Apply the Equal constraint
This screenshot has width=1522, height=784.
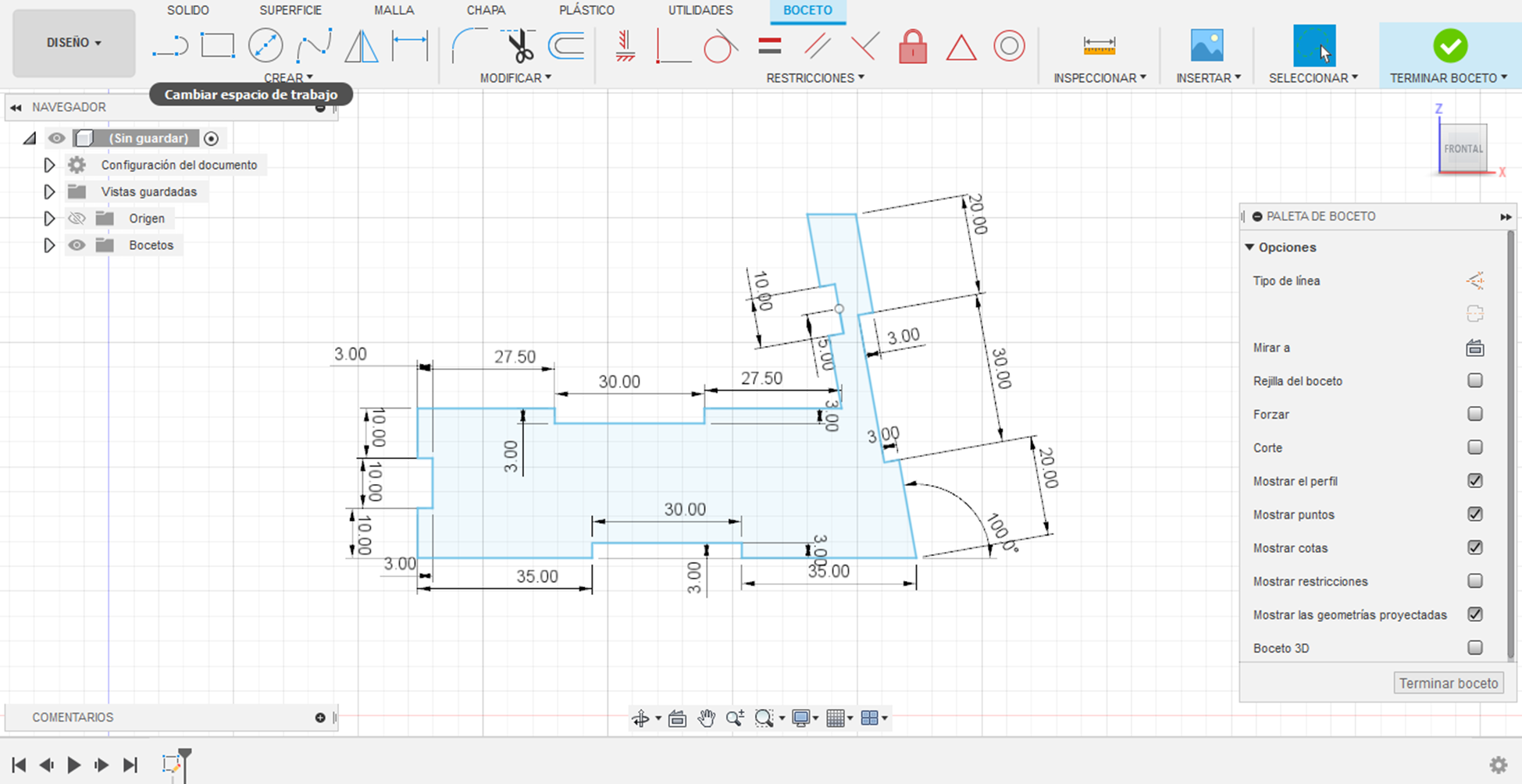point(769,46)
